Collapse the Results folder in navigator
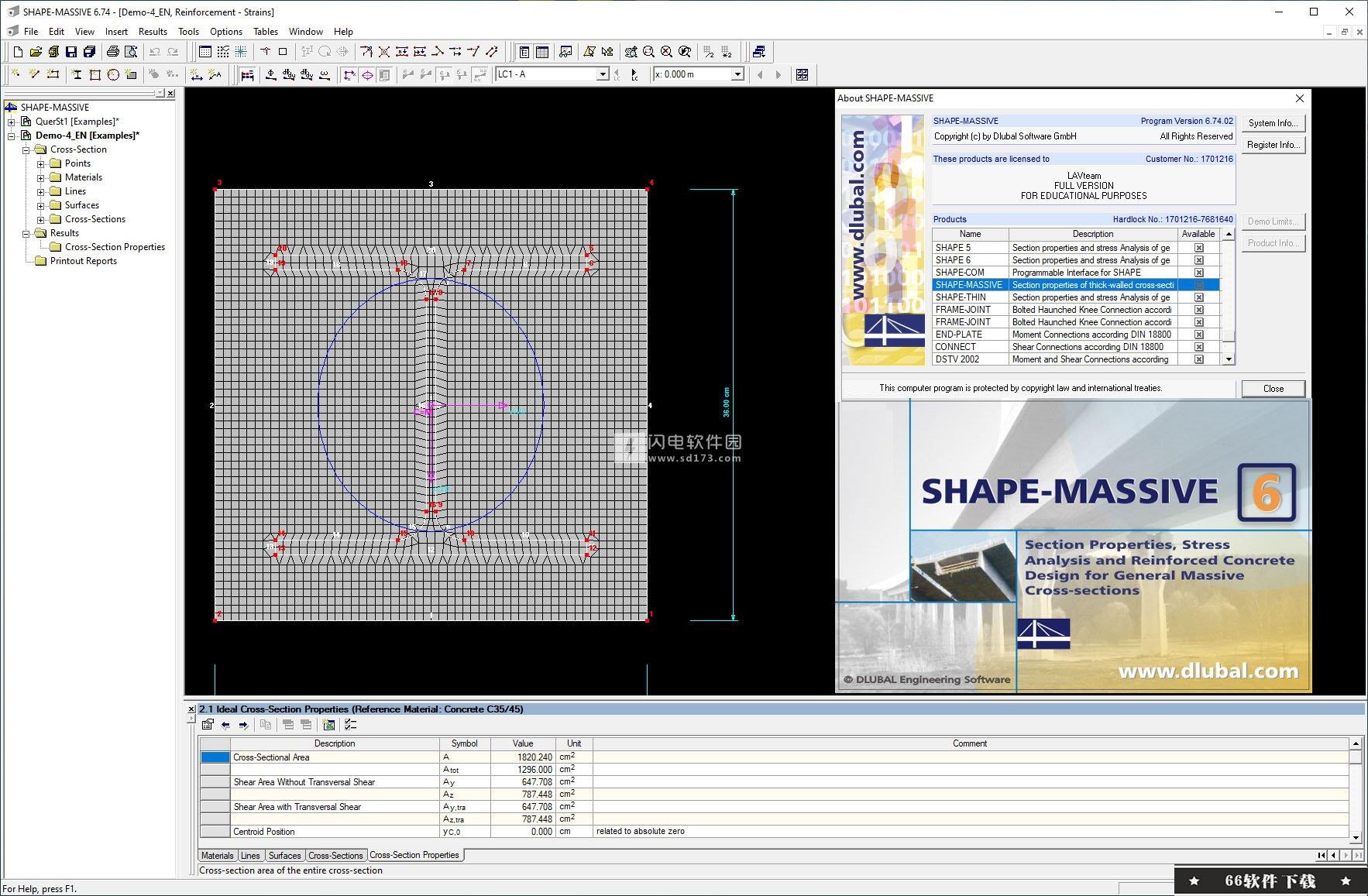This screenshot has width=1368, height=896. [x=26, y=233]
